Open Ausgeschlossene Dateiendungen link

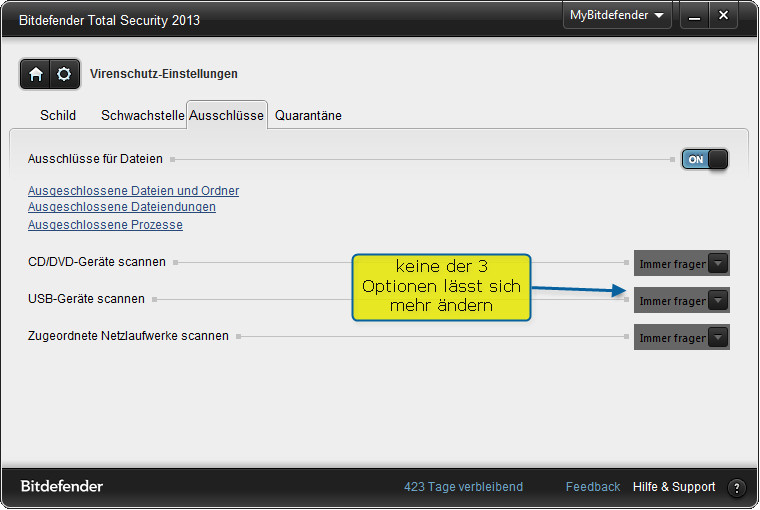(x=122, y=207)
